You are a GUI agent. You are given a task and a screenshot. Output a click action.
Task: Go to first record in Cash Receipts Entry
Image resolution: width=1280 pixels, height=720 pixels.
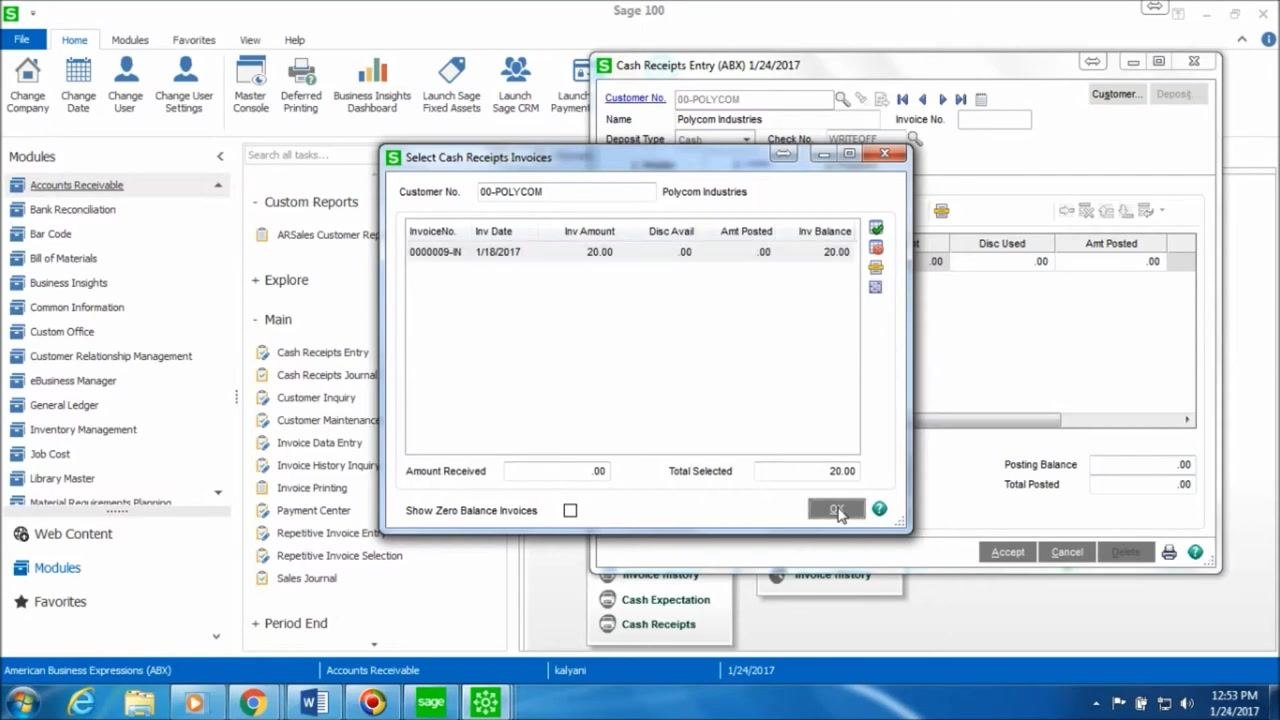[902, 99]
